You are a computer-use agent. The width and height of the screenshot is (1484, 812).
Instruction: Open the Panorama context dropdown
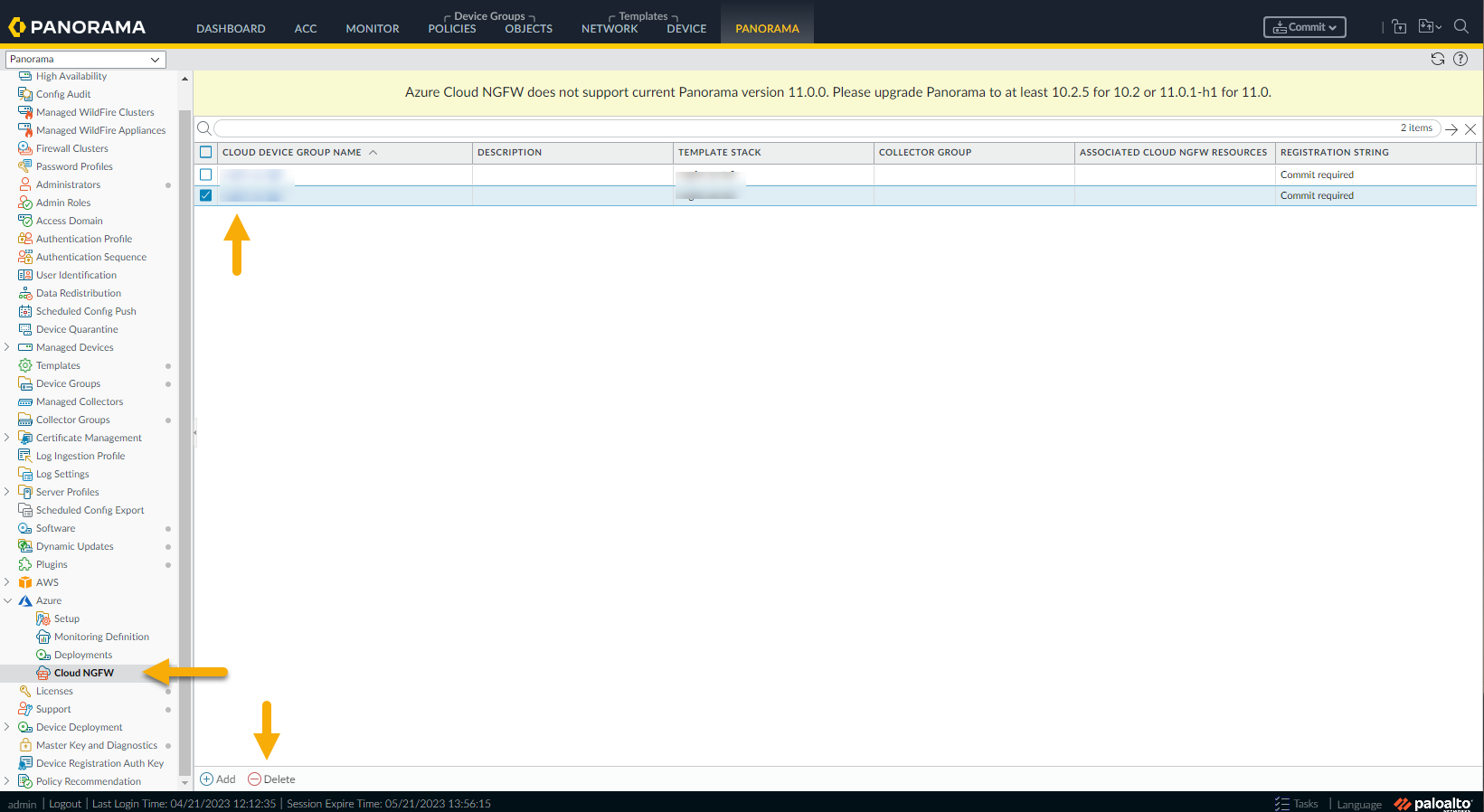[x=85, y=60]
